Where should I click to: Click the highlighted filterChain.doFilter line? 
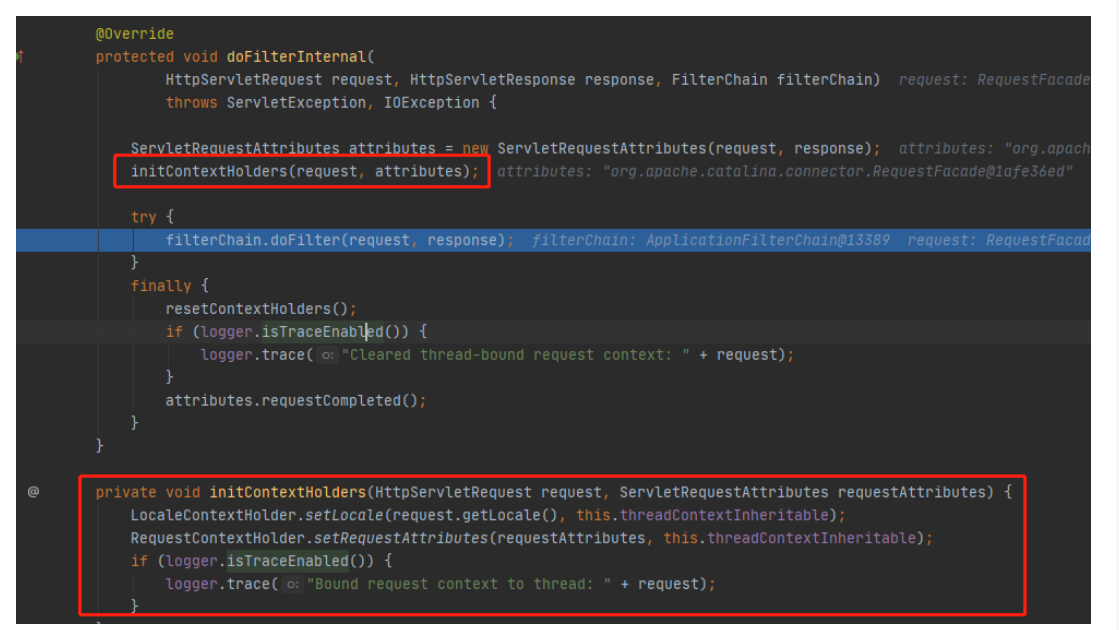click(553, 240)
